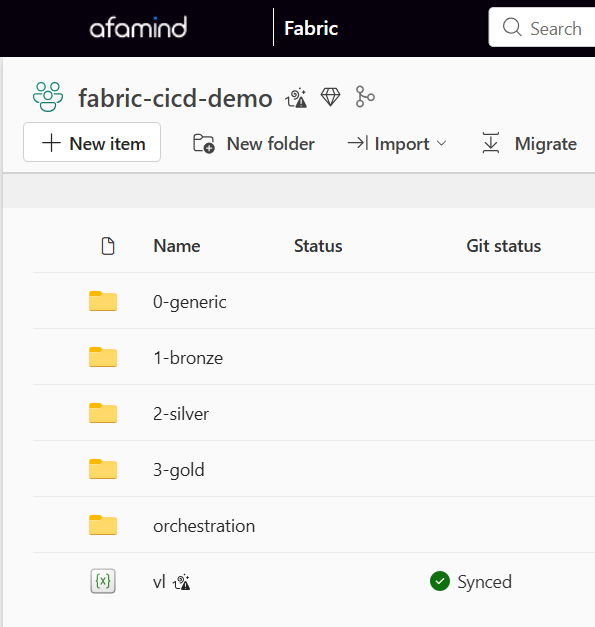Click the 0-generic folder icon
Screen dimensions: 595x627
(x=103, y=301)
